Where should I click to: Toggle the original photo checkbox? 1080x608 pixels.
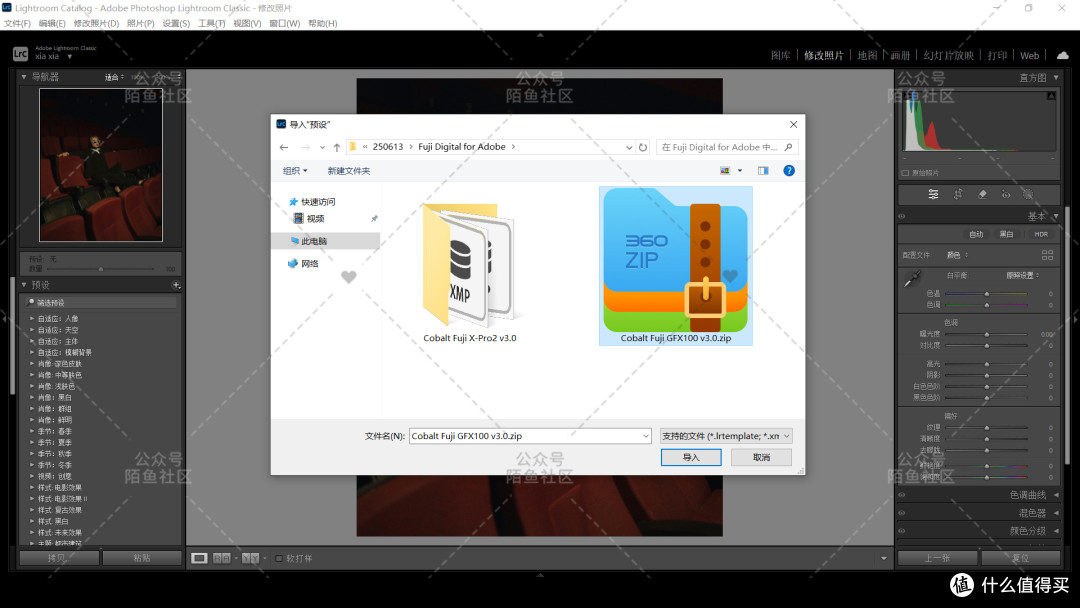(905, 173)
